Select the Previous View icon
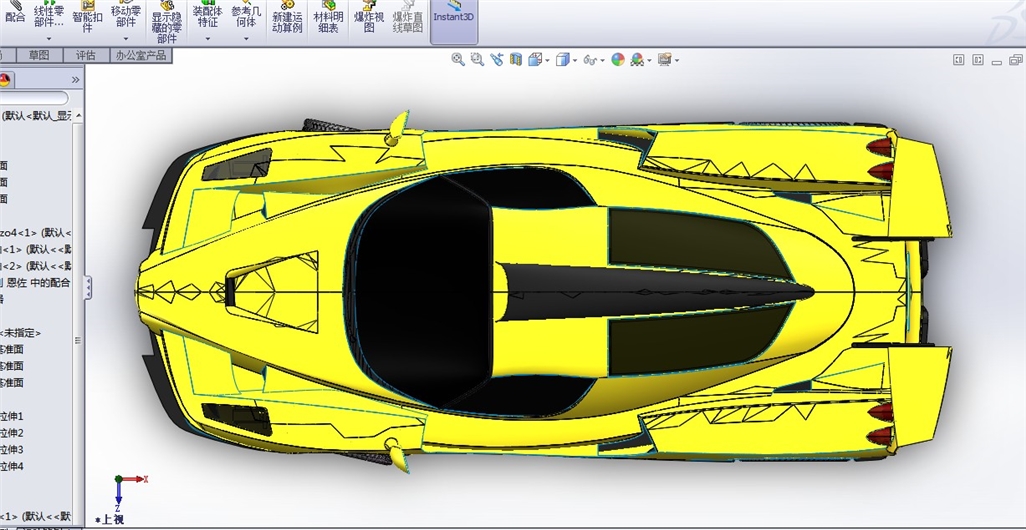1026x530 pixels. tap(496, 60)
